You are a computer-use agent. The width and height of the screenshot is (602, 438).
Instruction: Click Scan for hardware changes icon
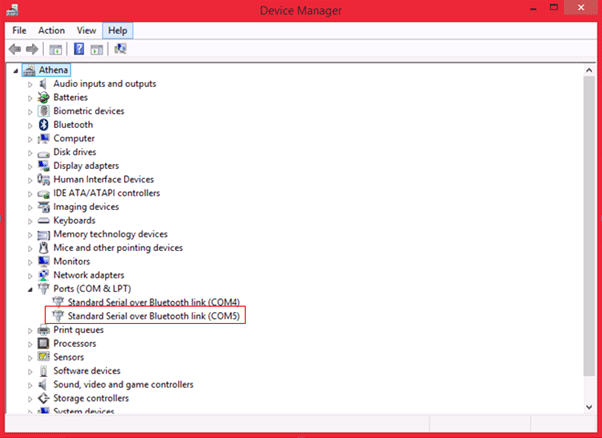120,49
